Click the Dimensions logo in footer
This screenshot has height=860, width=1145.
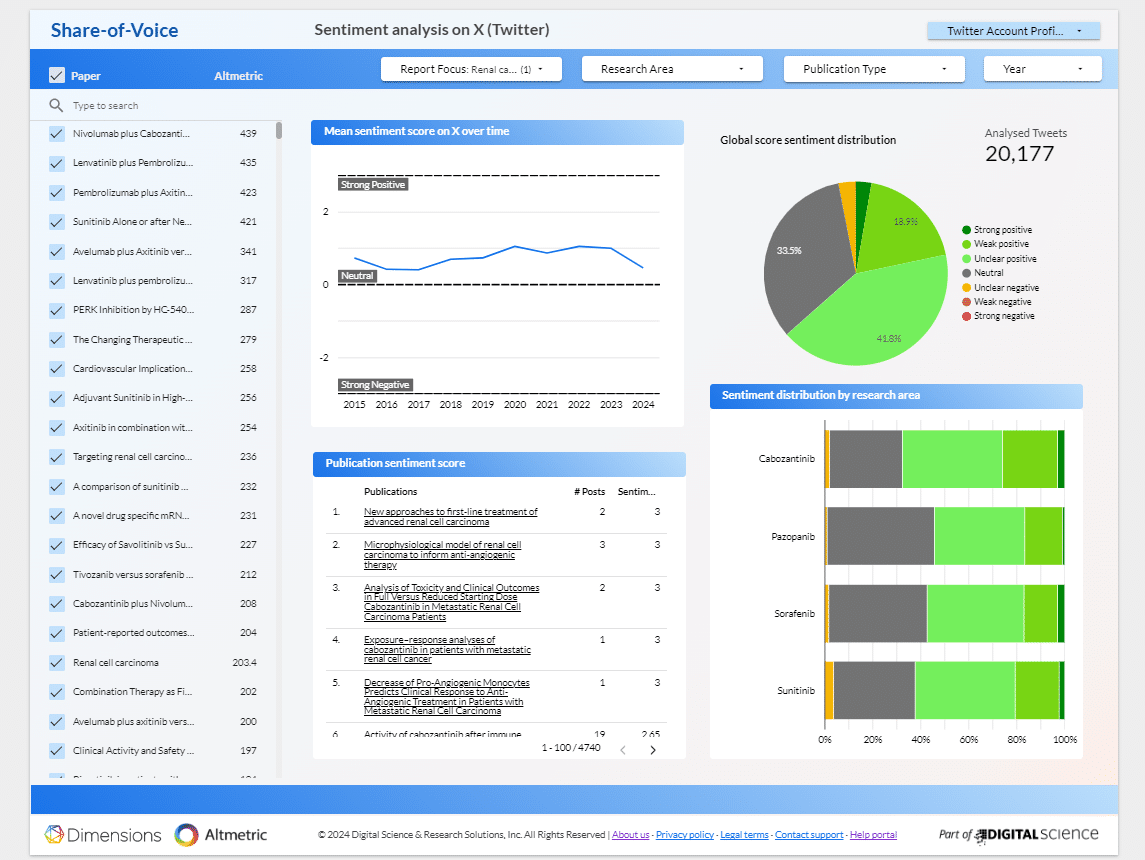coord(103,835)
